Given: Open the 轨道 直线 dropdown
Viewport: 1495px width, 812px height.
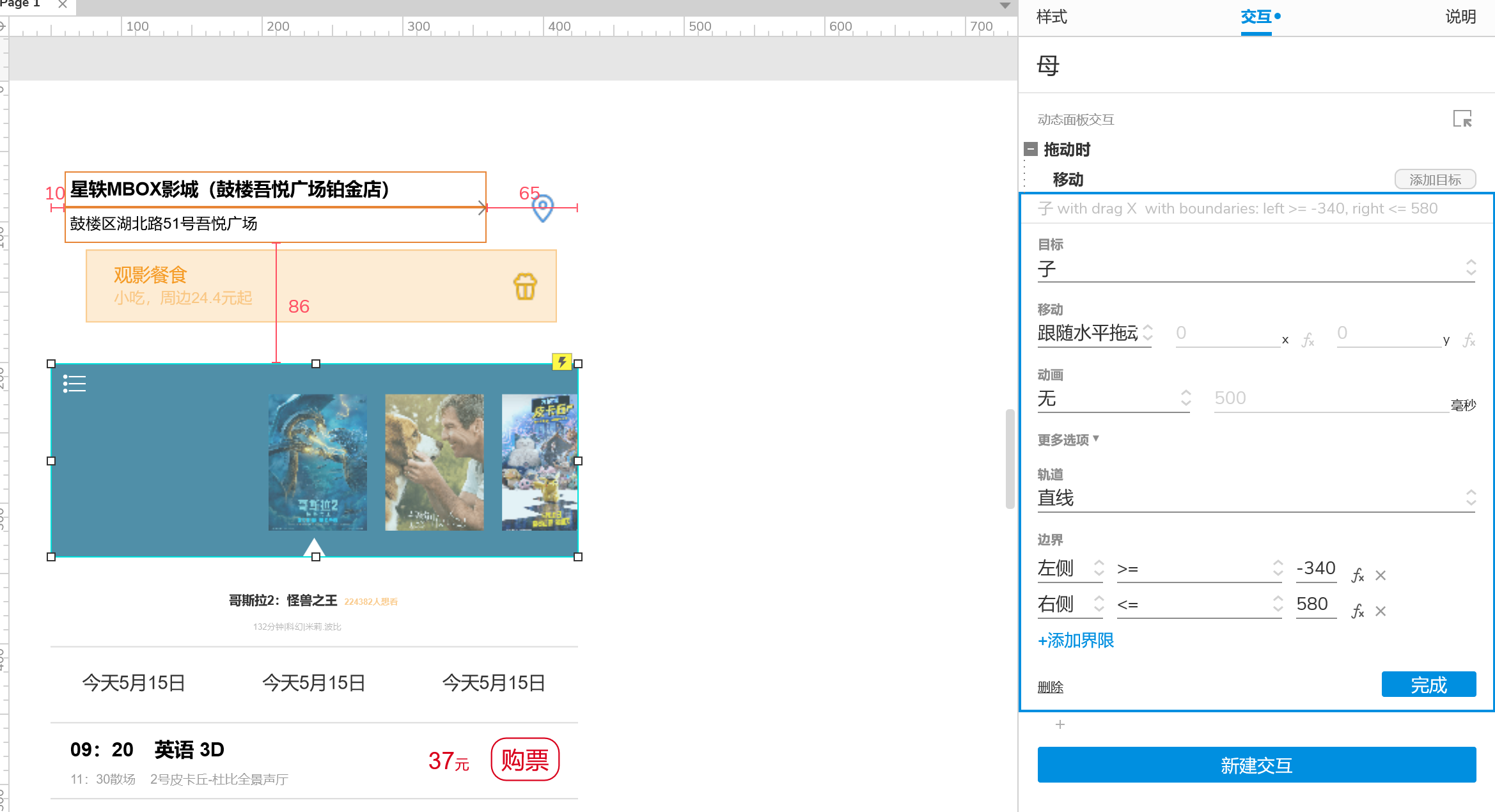Looking at the screenshot, I should (x=1256, y=498).
